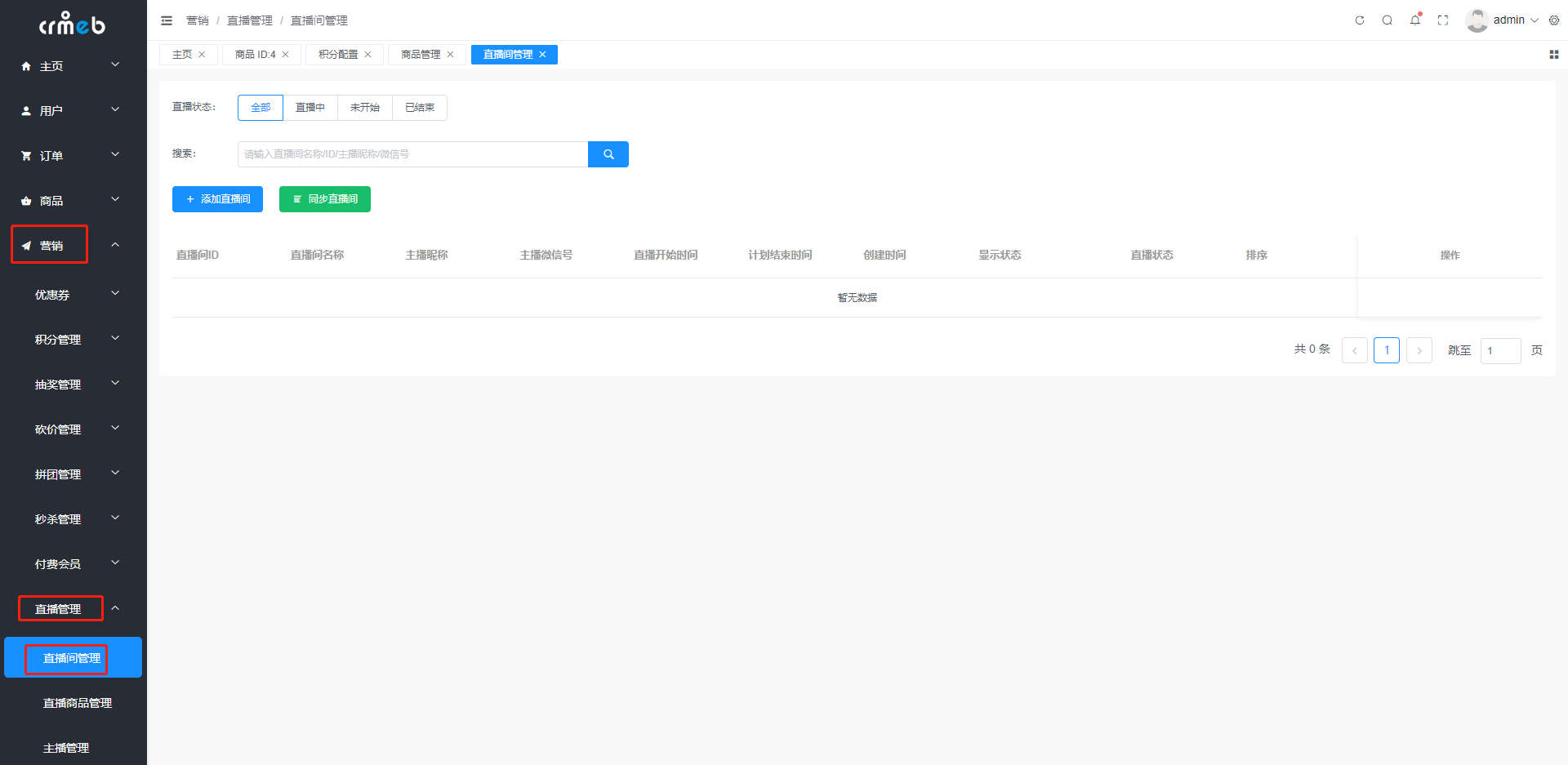Collapse sidebar with the hamburger menu icon
Screen dimensions: 1568x765
click(167, 20)
